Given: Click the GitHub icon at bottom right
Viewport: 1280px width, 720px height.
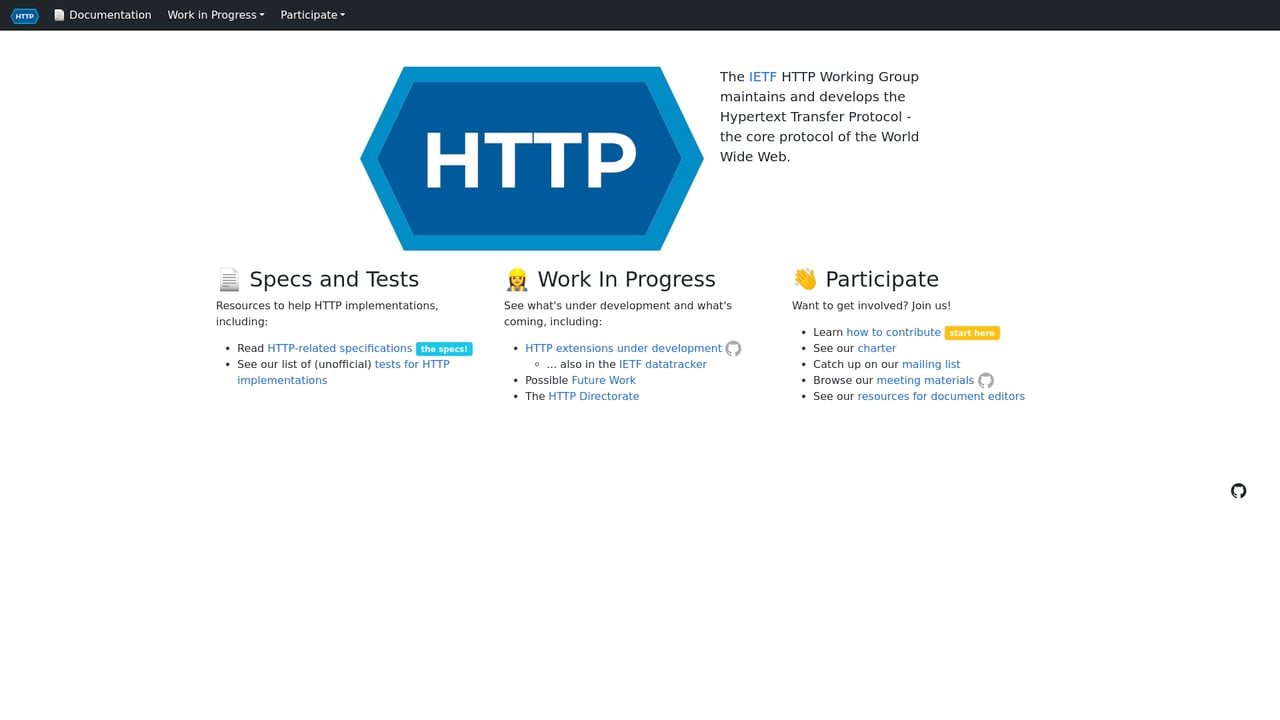Looking at the screenshot, I should point(1238,491).
